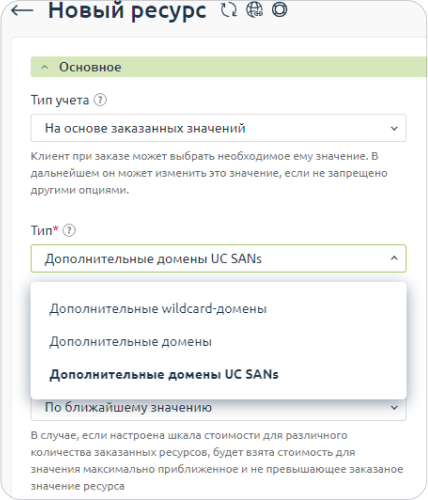Click the arrow in По ближайшему значению field
The image size is (428, 500).
(x=394, y=408)
